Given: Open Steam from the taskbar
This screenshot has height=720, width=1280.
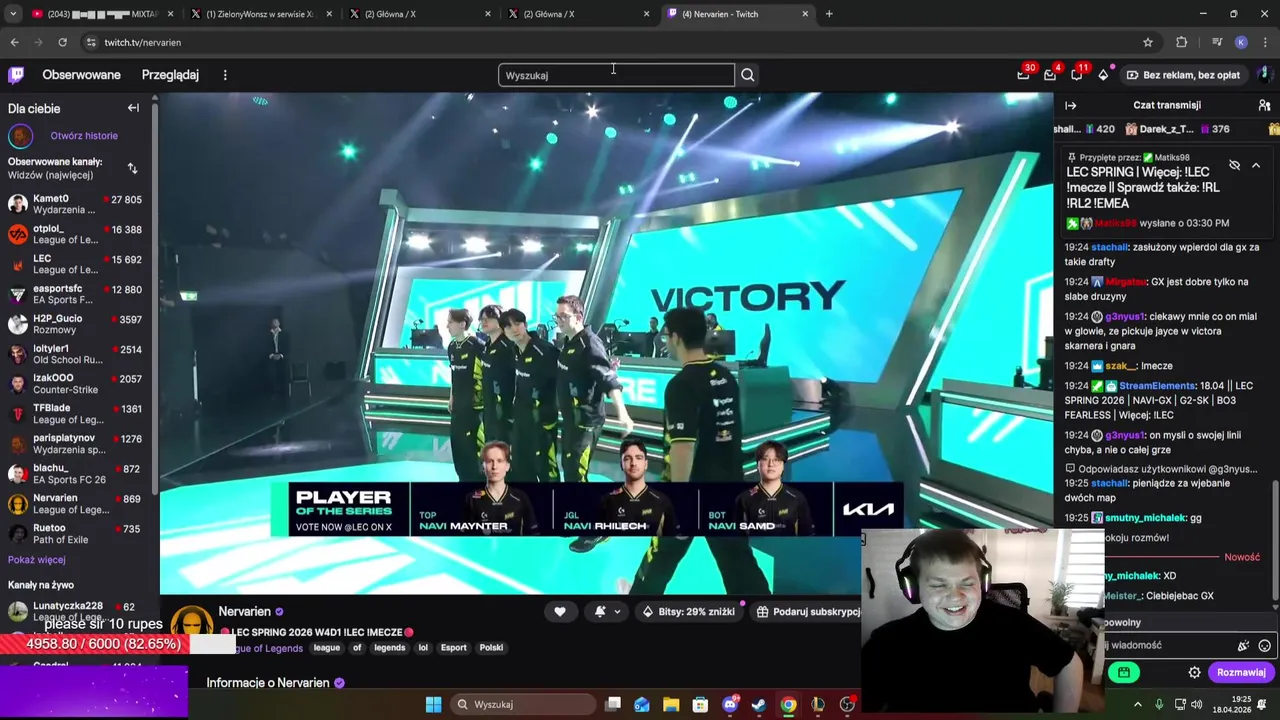Looking at the screenshot, I should tap(759, 704).
